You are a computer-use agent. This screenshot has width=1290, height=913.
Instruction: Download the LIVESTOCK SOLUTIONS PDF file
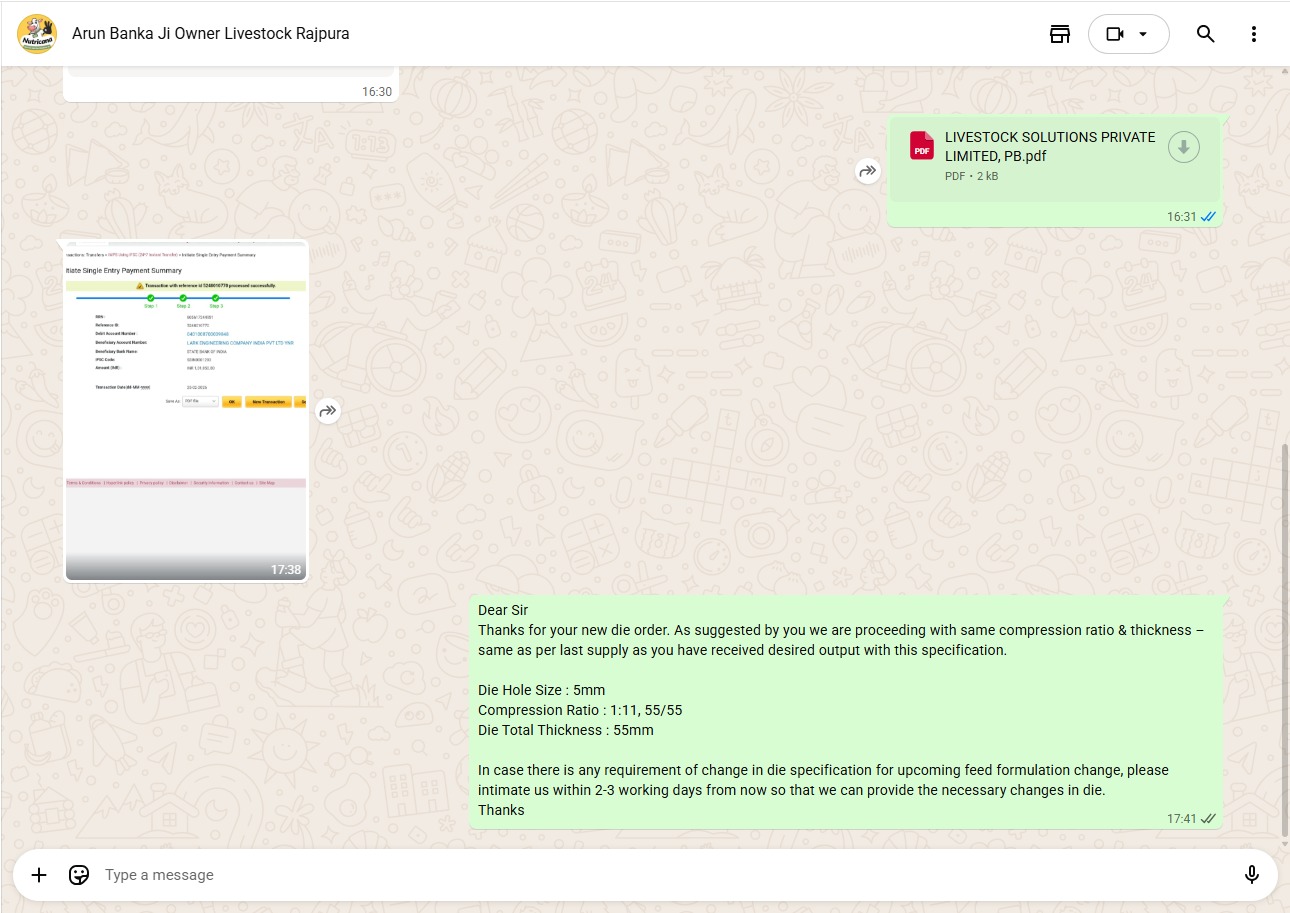click(1183, 147)
